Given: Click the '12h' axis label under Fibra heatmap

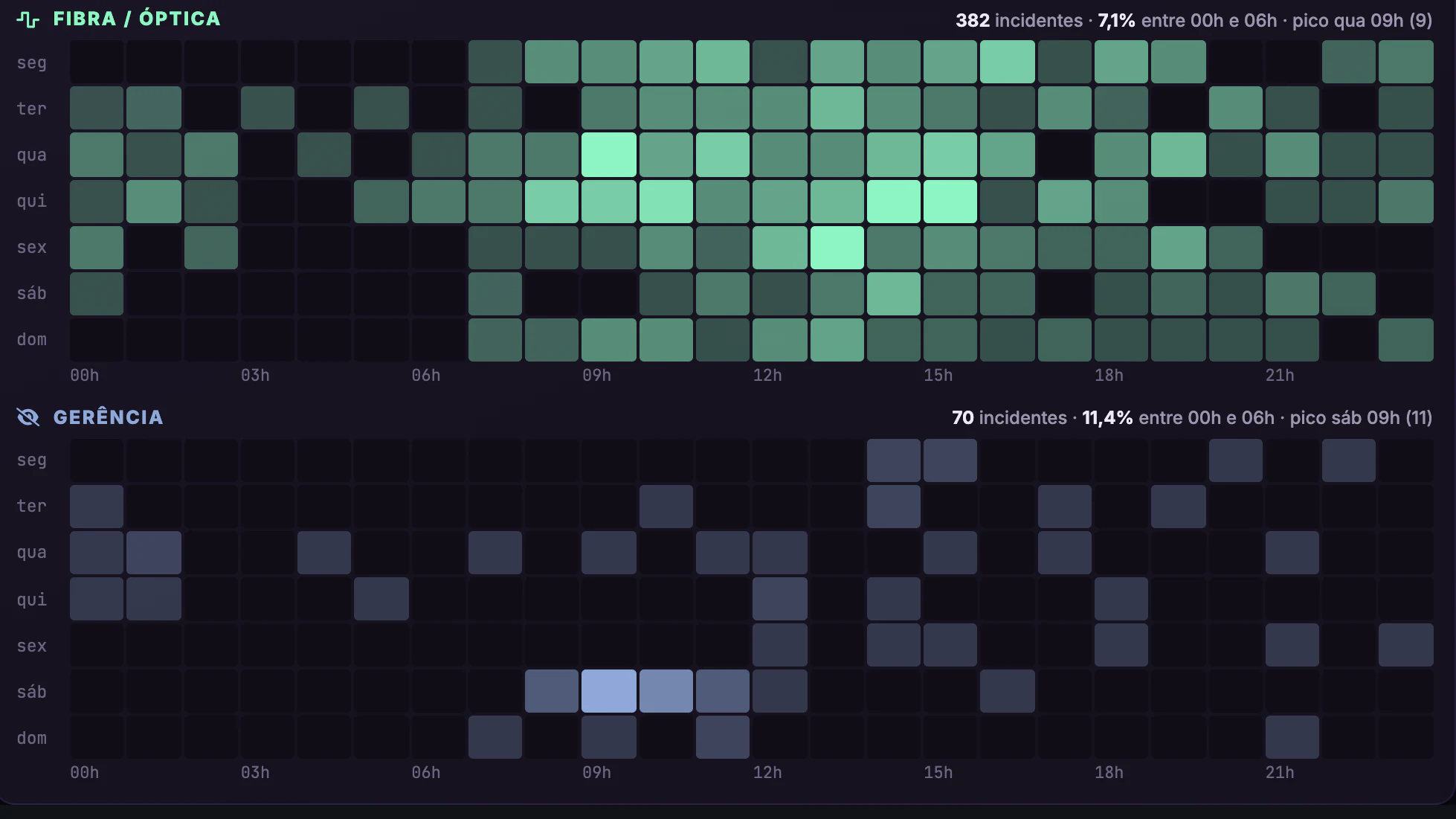Looking at the screenshot, I should (767, 376).
